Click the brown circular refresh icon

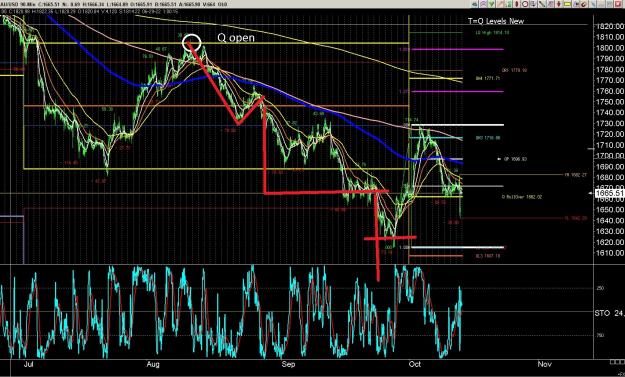click(x=584, y=4)
